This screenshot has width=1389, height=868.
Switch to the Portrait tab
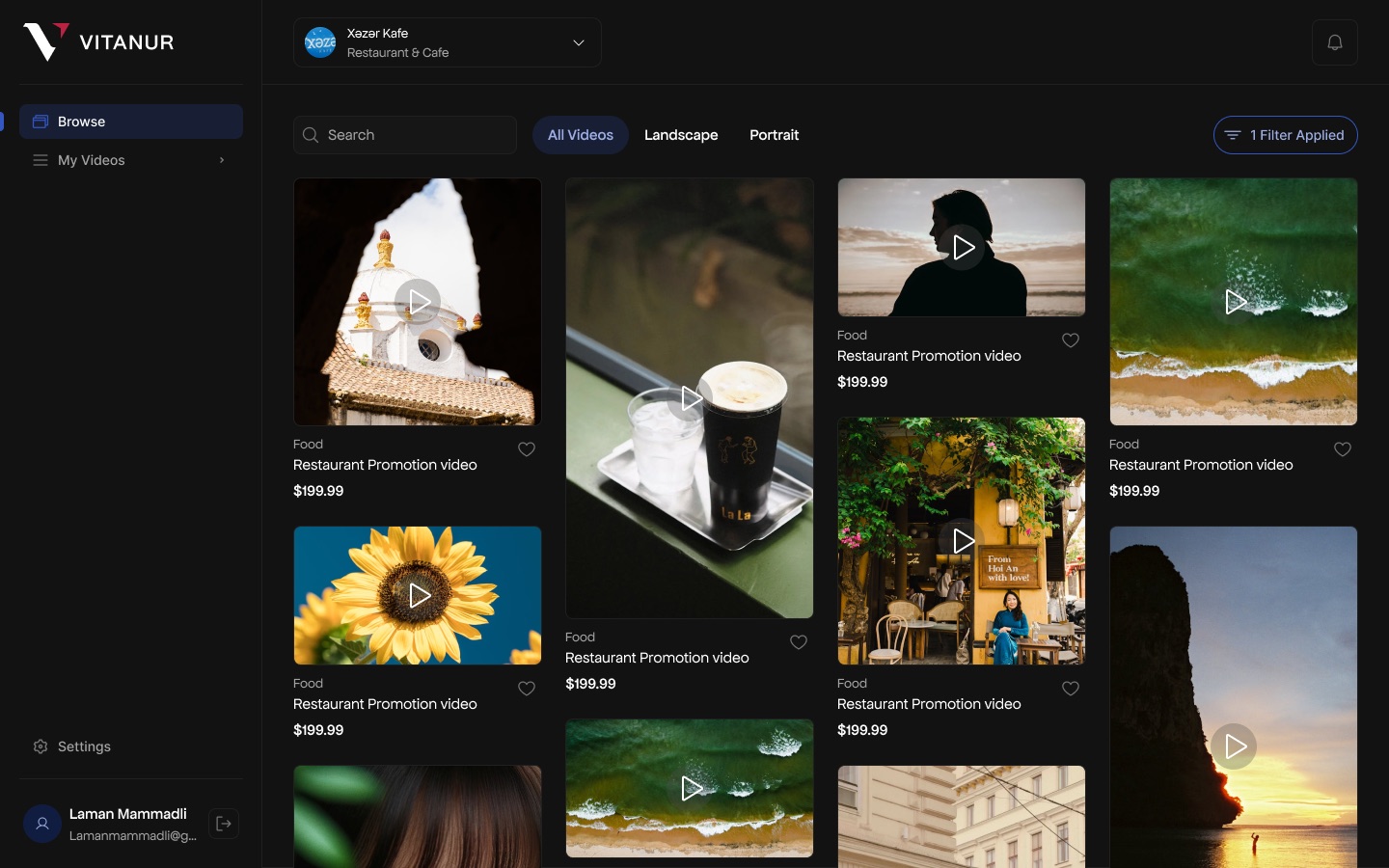coord(775,135)
